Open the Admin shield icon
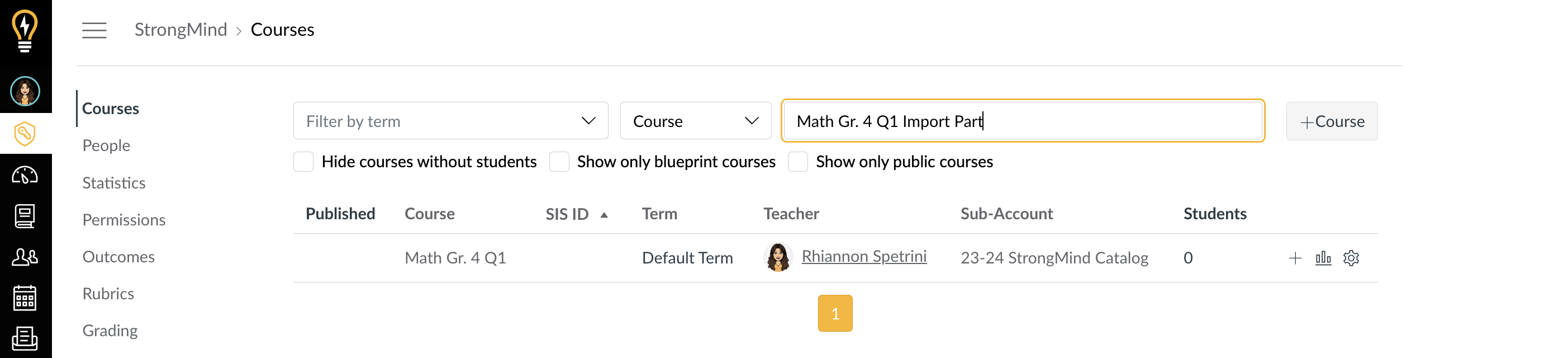The width and height of the screenshot is (1568, 358). pyautogui.click(x=25, y=133)
